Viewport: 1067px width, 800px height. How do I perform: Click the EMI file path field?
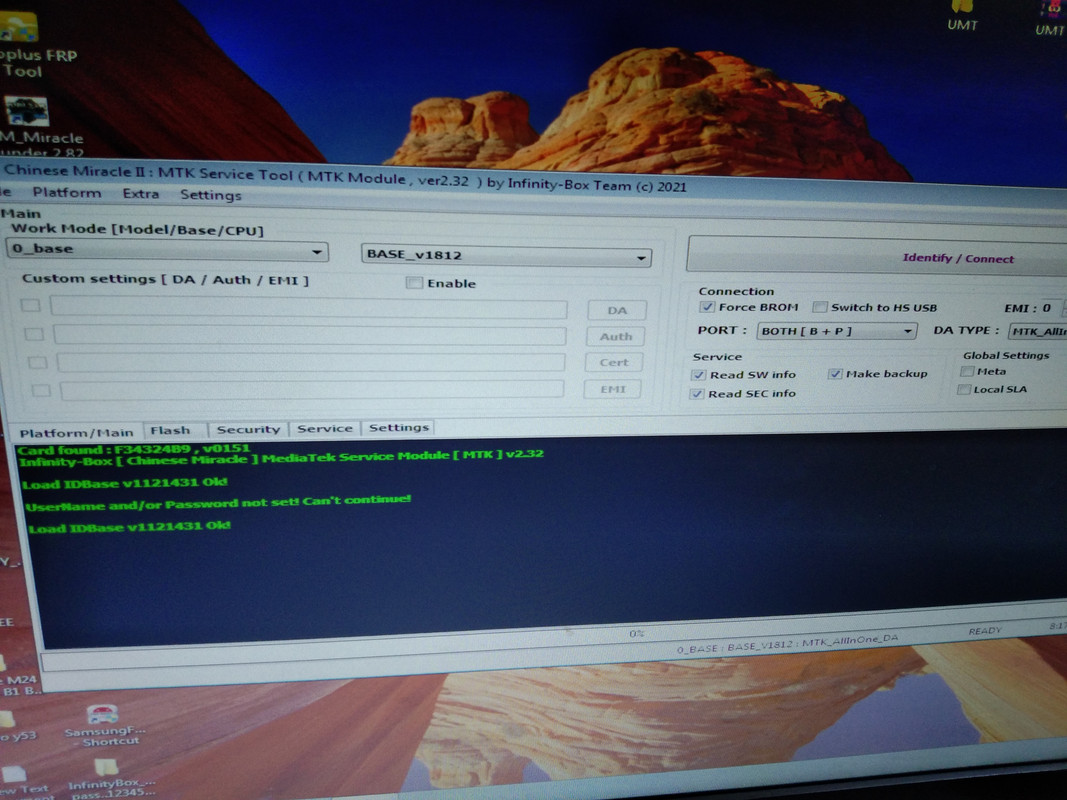(x=312, y=389)
